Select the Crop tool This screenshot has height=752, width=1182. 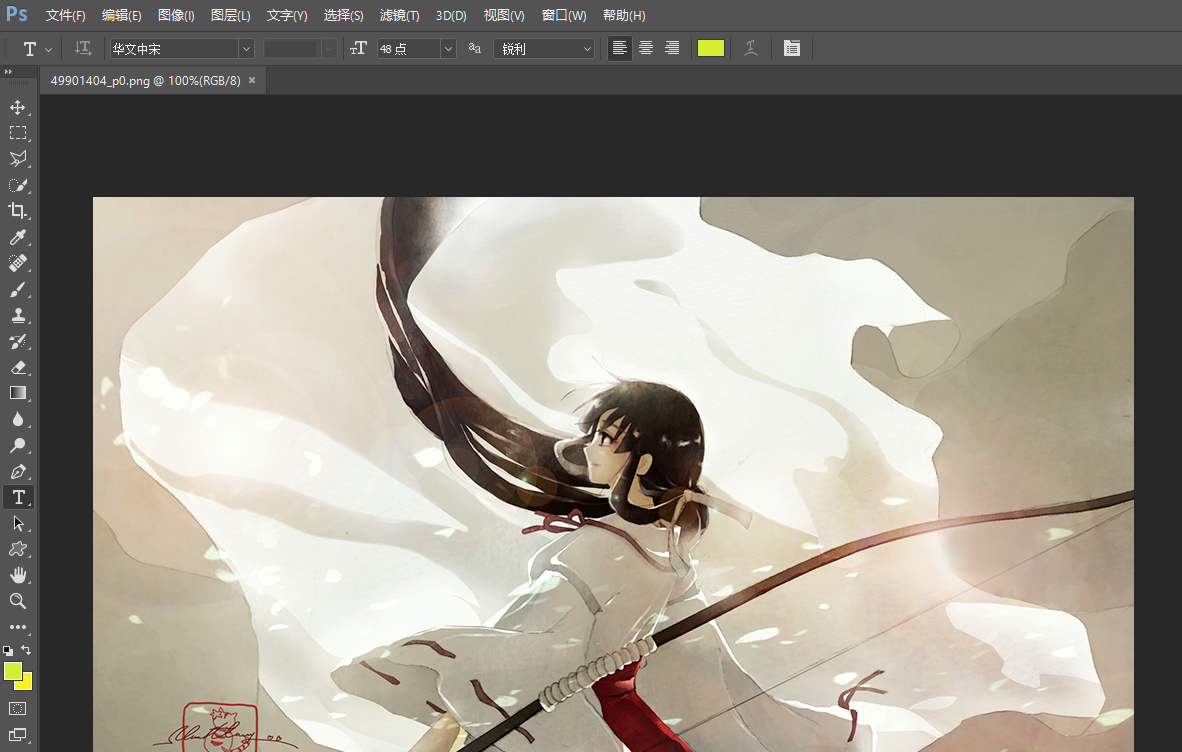(x=17, y=211)
